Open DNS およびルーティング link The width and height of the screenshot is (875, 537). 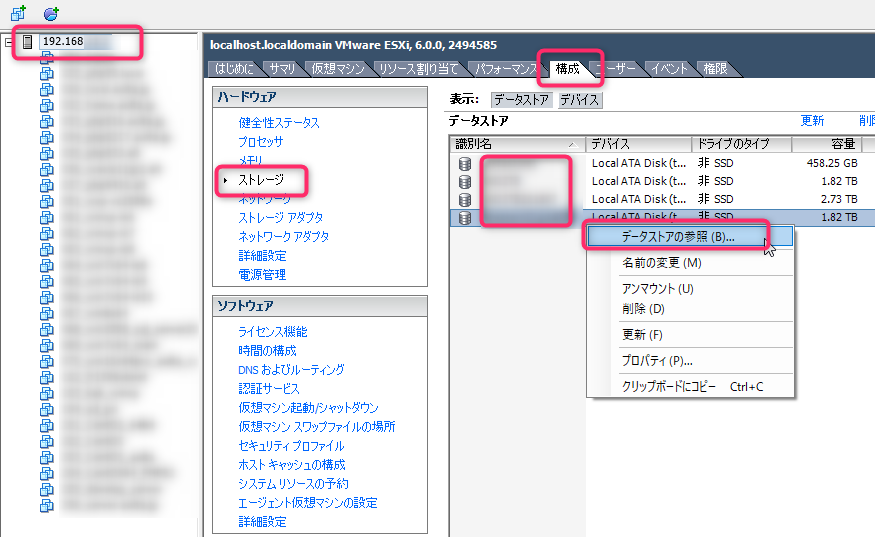coord(291,370)
